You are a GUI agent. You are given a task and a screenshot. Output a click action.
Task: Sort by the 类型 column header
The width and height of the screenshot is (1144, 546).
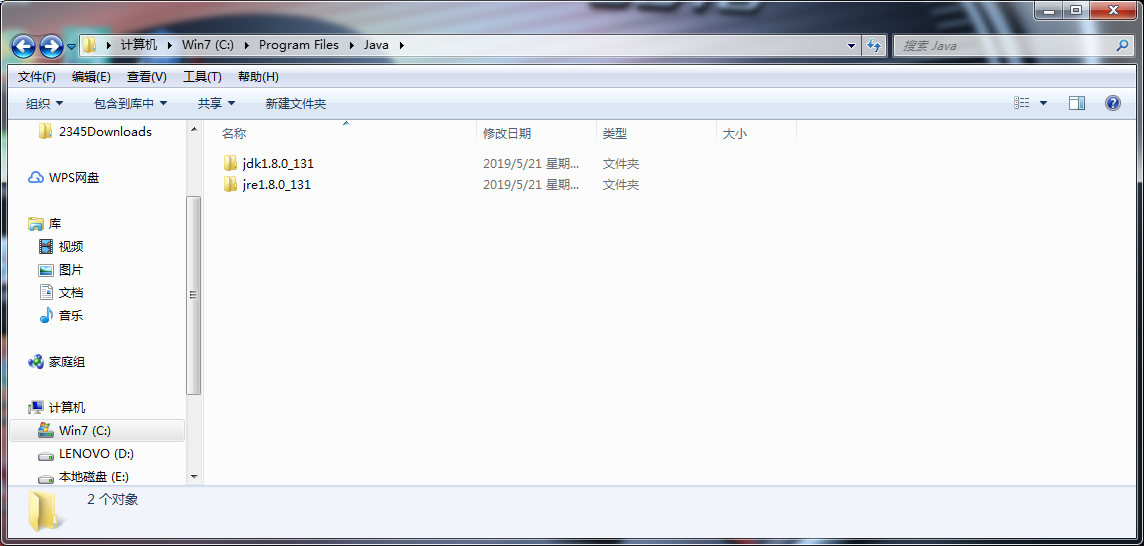point(615,134)
